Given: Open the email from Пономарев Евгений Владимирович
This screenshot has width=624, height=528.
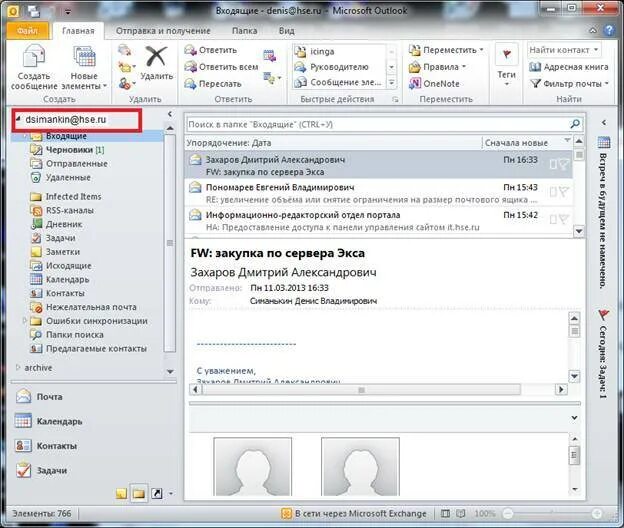Looking at the screenshot, I should (x=379, y=193).
